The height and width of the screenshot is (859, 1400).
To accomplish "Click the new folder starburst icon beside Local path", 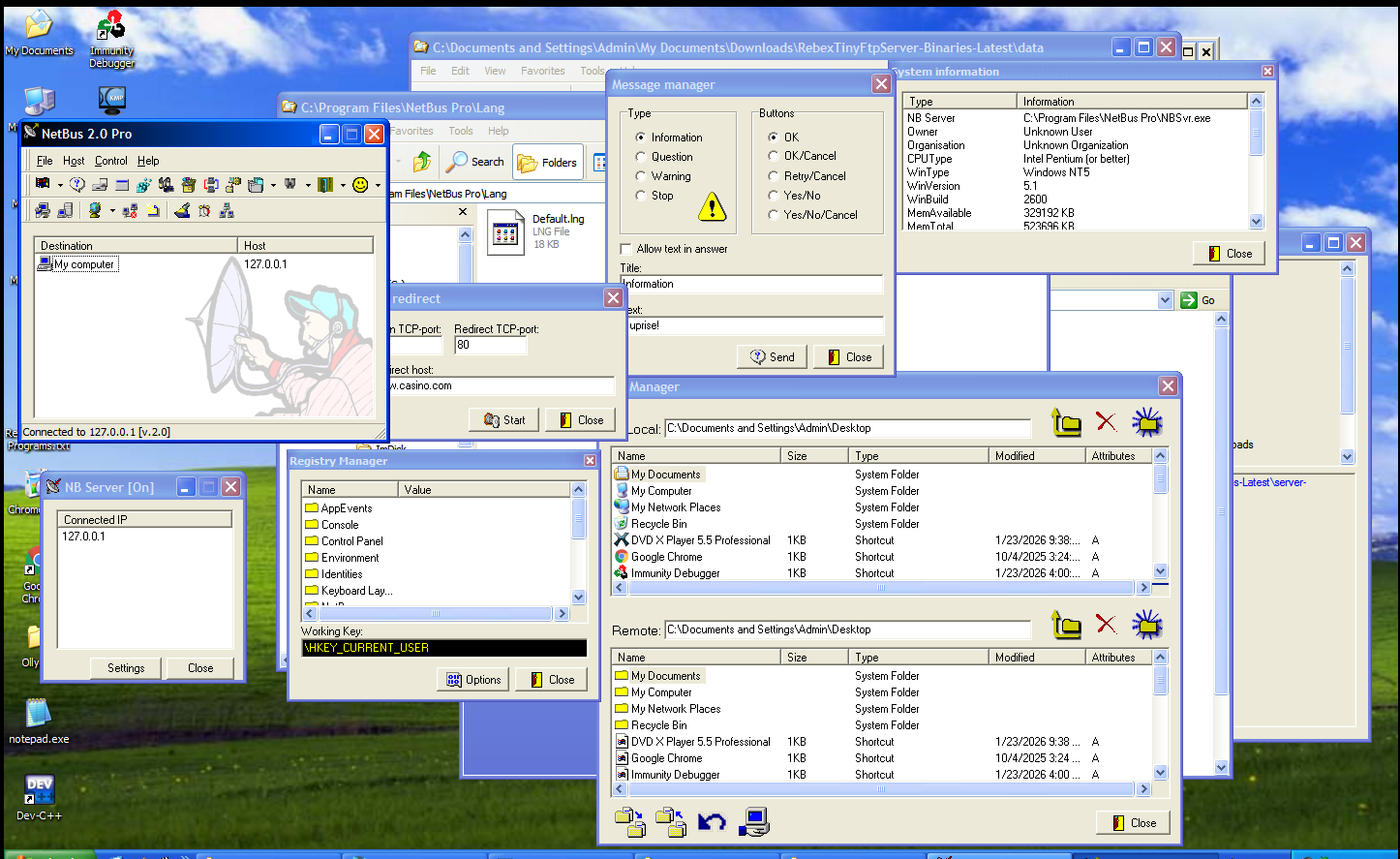I will point(1147,422).
